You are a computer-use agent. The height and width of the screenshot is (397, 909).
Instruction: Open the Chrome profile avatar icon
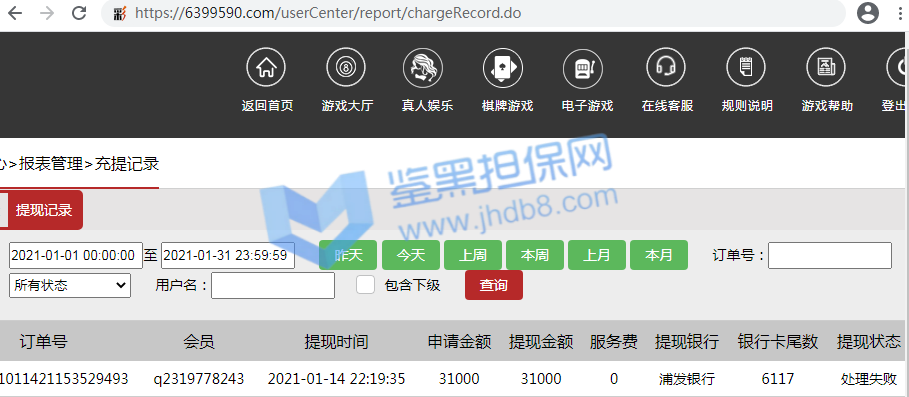[x=867, y=13]
